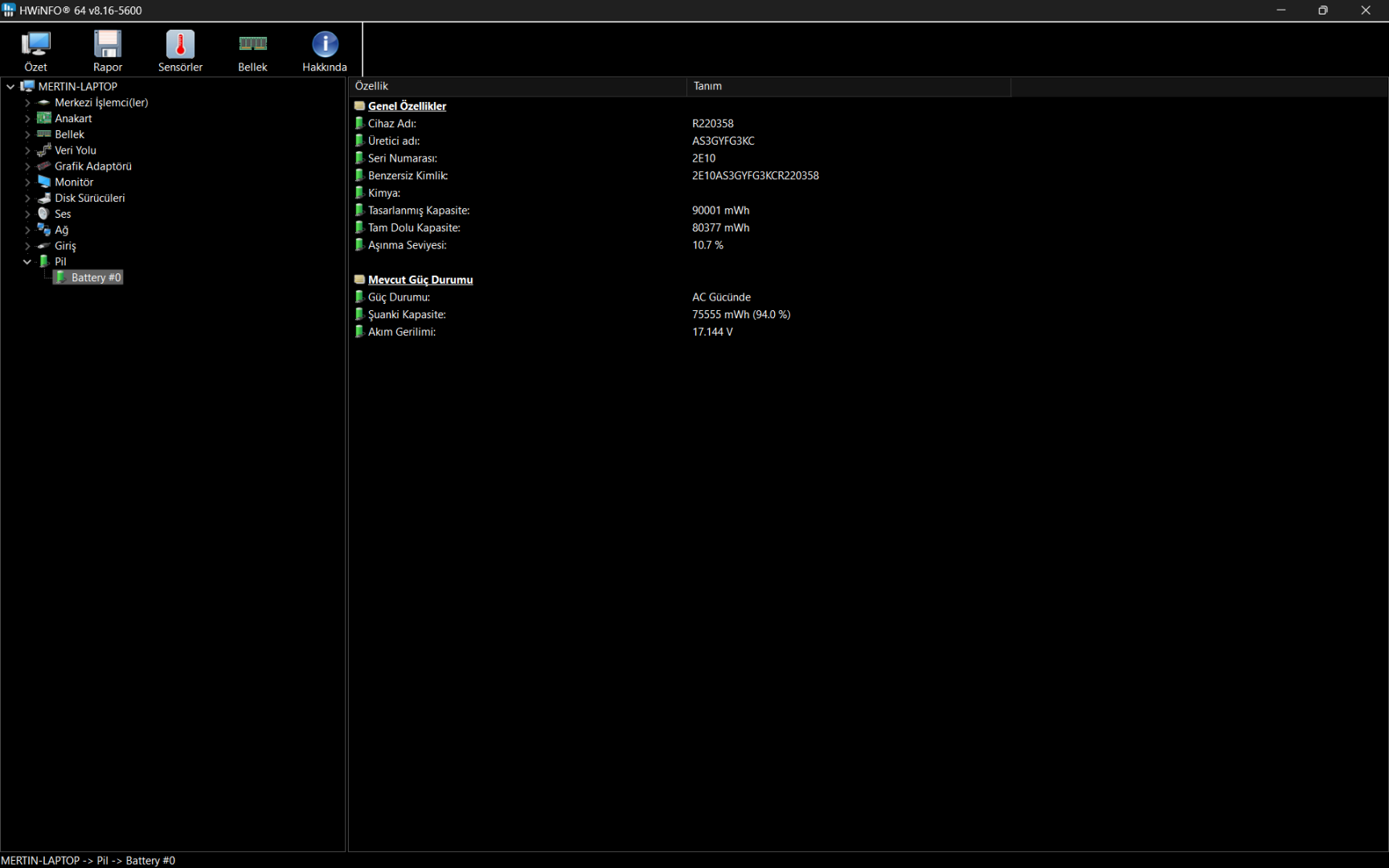Viewport: 1389px width, 868px height.
Task: Select the 90001 mWh value
Action: pyautogui.click(x=720, y=210)
